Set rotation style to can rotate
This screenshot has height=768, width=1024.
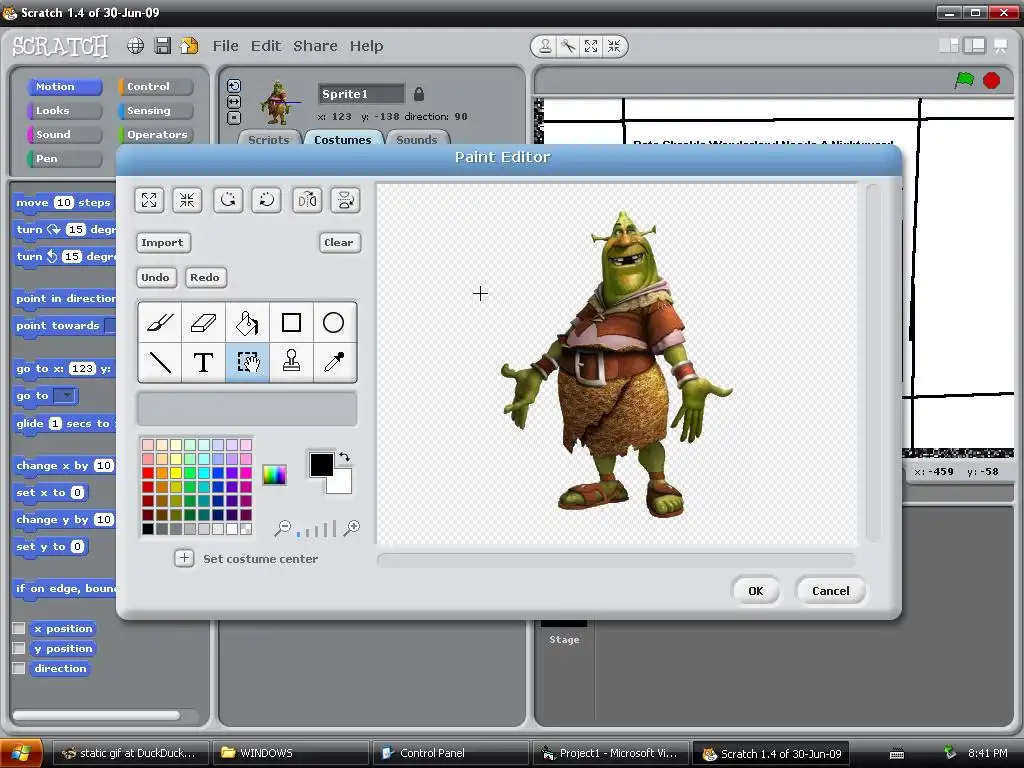(x=234, y=86)
